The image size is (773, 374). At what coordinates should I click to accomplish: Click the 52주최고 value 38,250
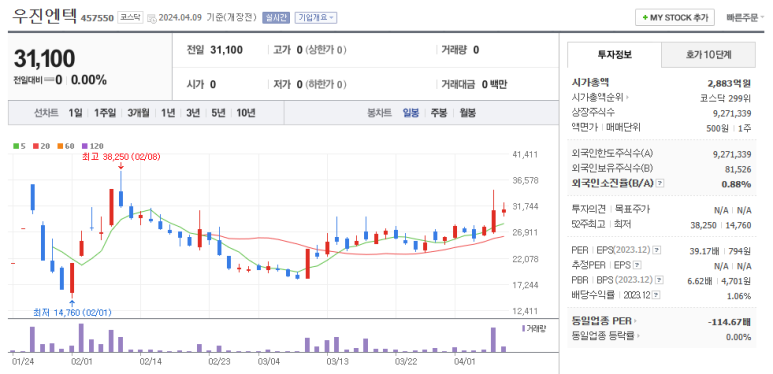(x=704, y=225)
